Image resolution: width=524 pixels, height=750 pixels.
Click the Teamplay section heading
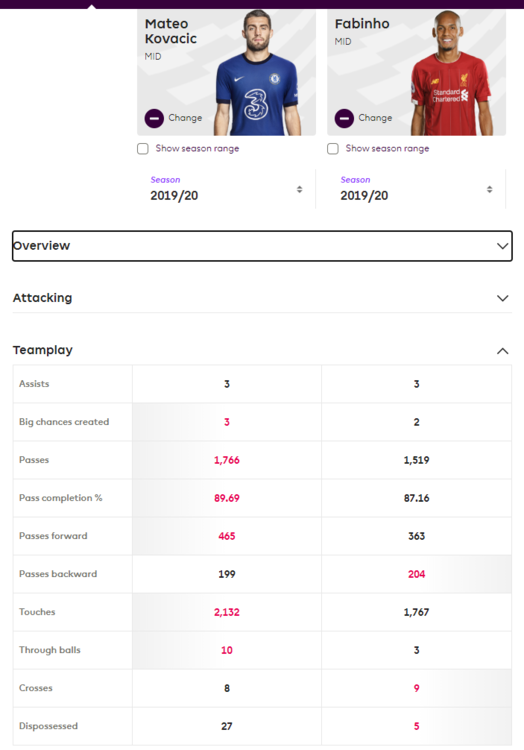coord(43,350)
